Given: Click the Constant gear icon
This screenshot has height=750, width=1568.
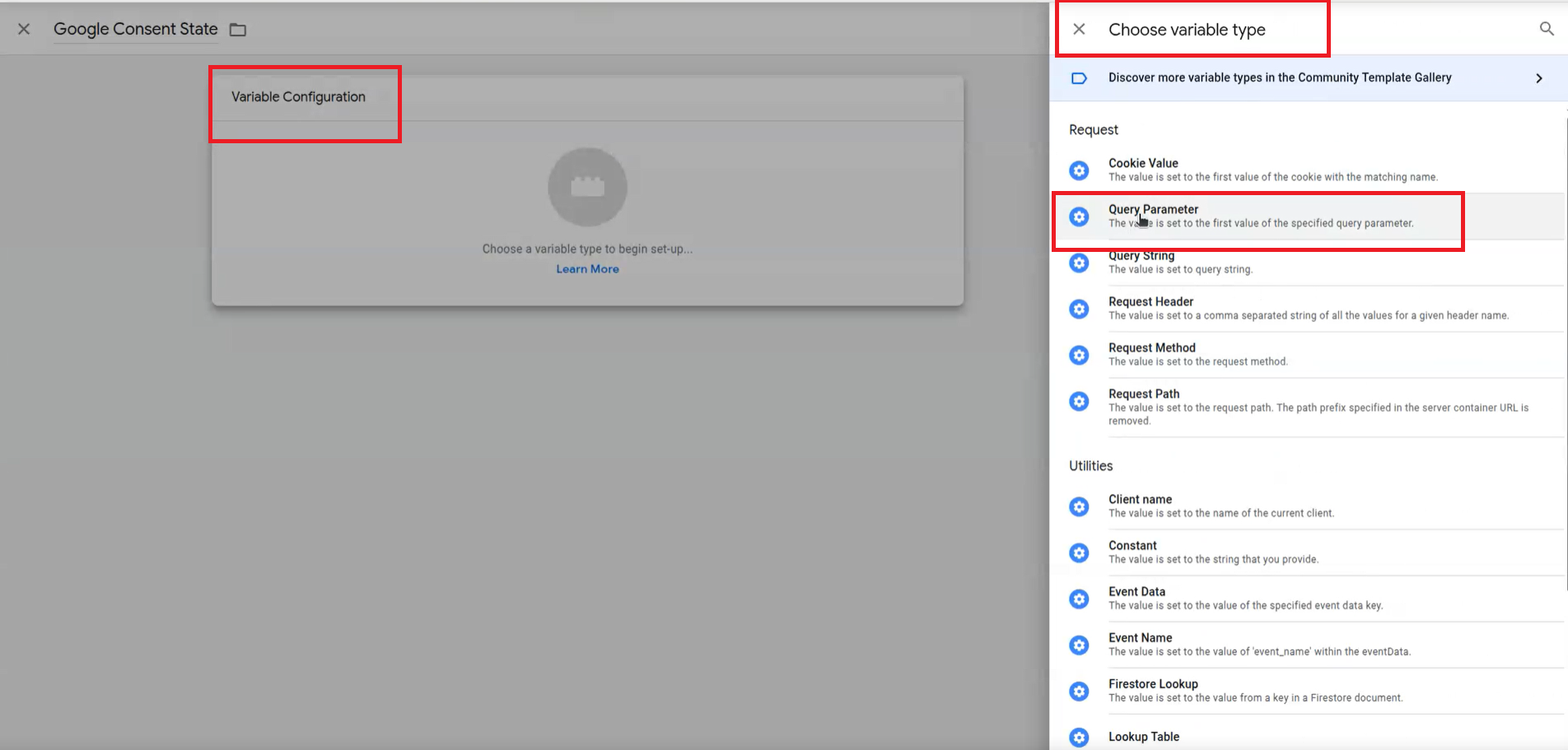Looking at the screenshot, I should click(x=1079, y=552).
